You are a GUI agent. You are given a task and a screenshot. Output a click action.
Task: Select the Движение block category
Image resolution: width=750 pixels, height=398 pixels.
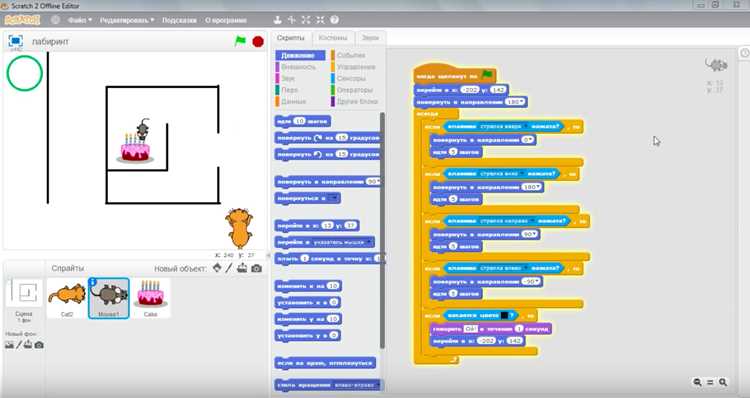[x=300, y=55]
